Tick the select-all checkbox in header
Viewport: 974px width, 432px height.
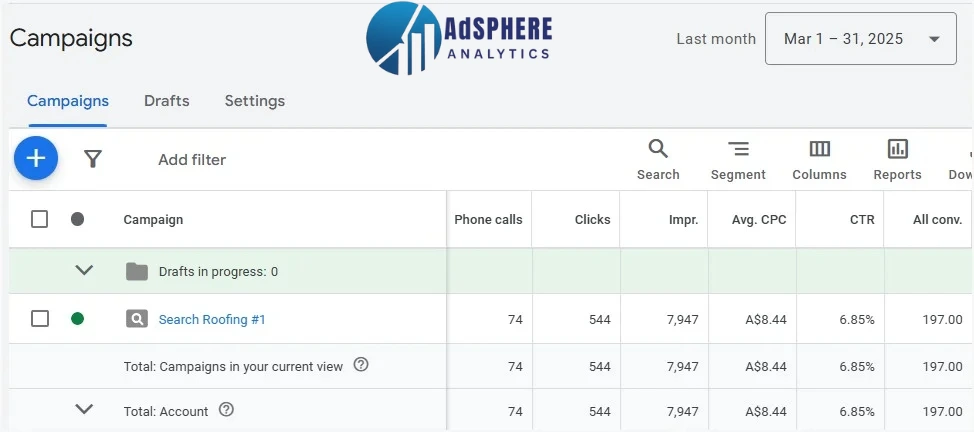[x=39, y=219]
